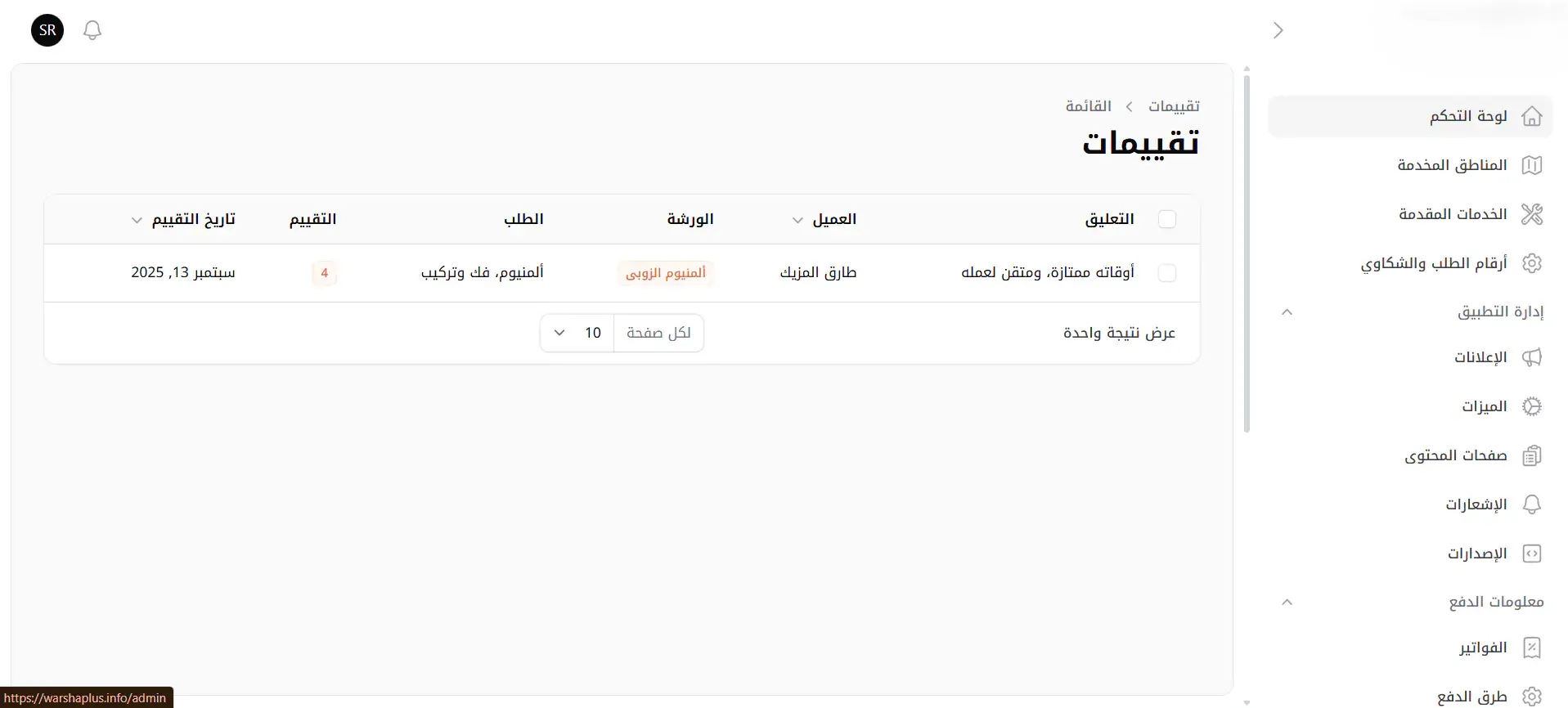Sort the table by تاريخ التقييم column
This screenshot has width=1568, height=708.
coord(183,219)
